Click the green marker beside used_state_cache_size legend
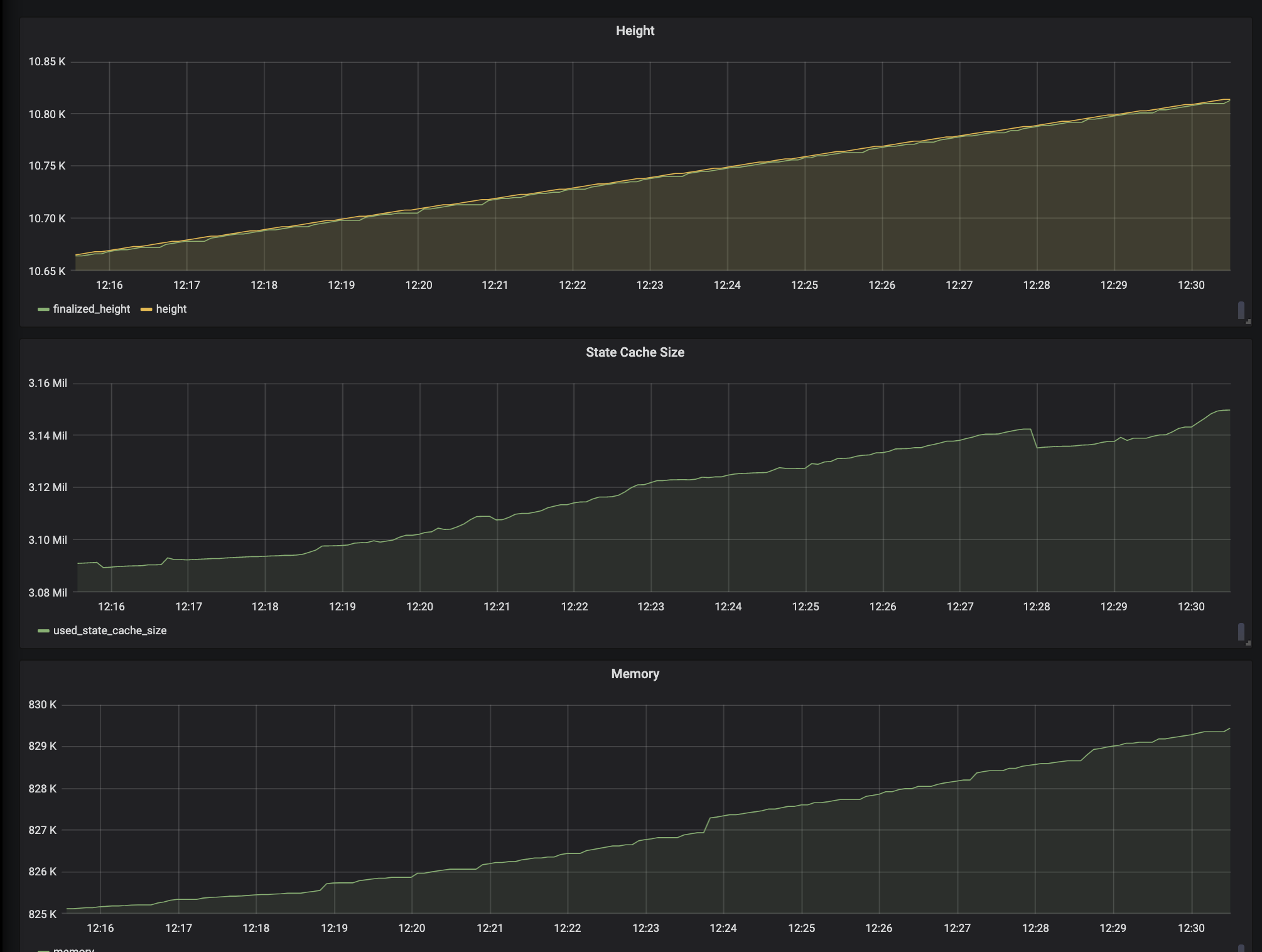Viewport: 1262px width, 952px height. point(43,630)
